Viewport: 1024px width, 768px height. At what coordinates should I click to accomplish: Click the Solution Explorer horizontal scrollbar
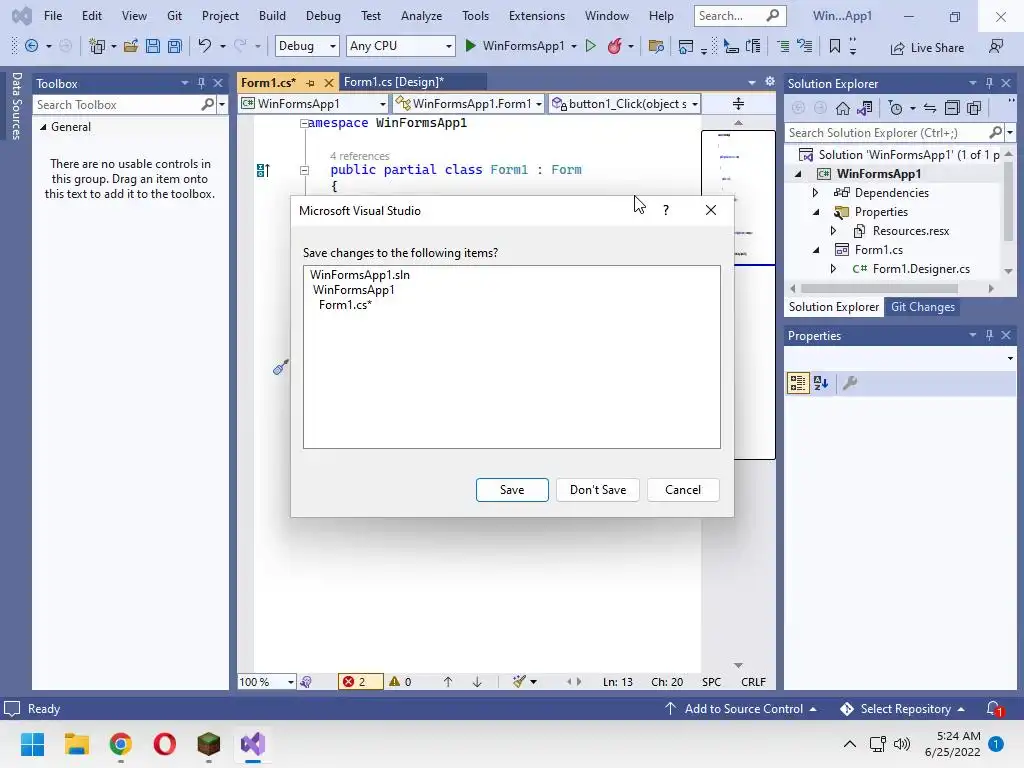[879, 288]
